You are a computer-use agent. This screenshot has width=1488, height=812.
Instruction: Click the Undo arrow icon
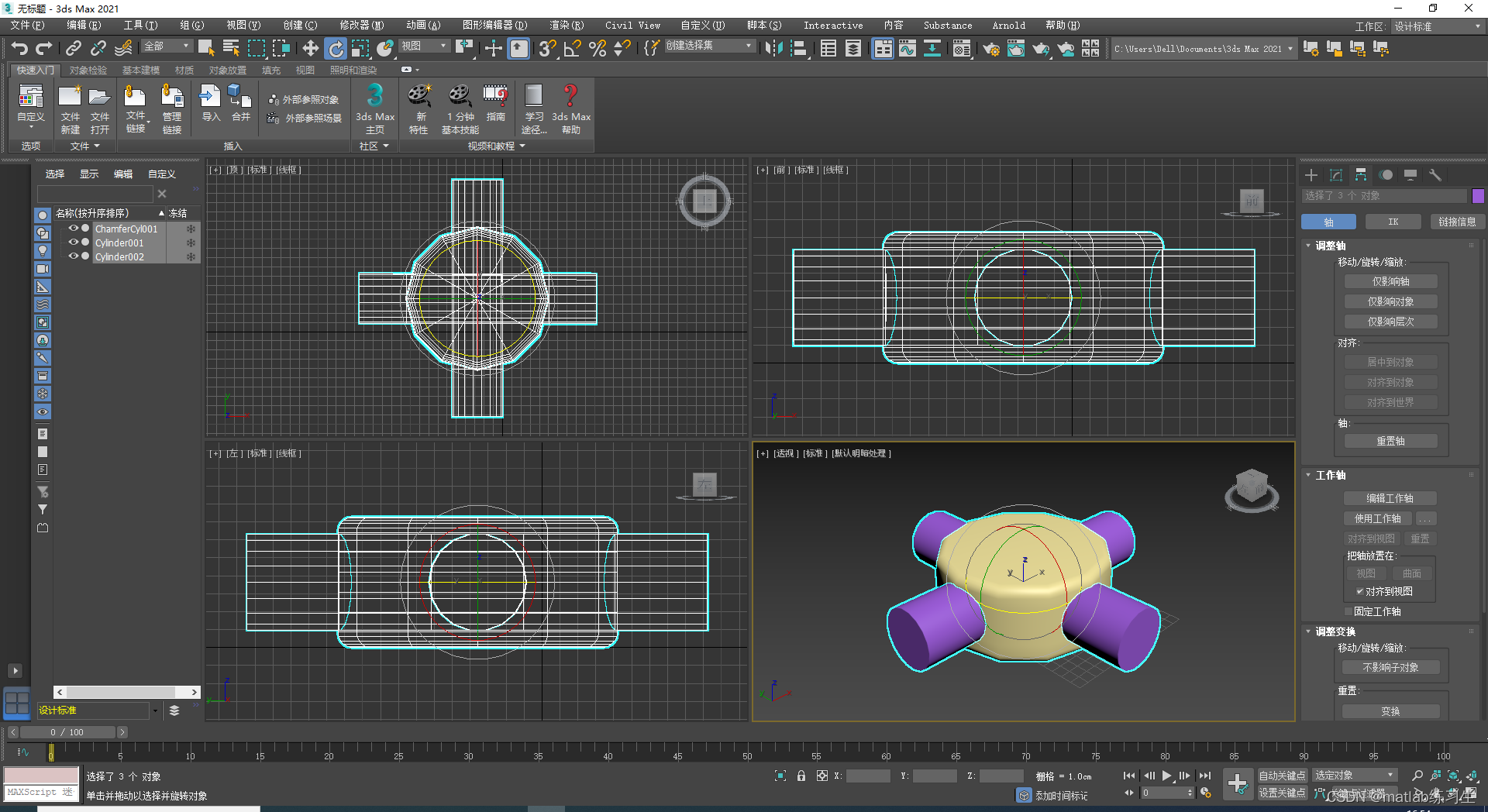[19, 49]
